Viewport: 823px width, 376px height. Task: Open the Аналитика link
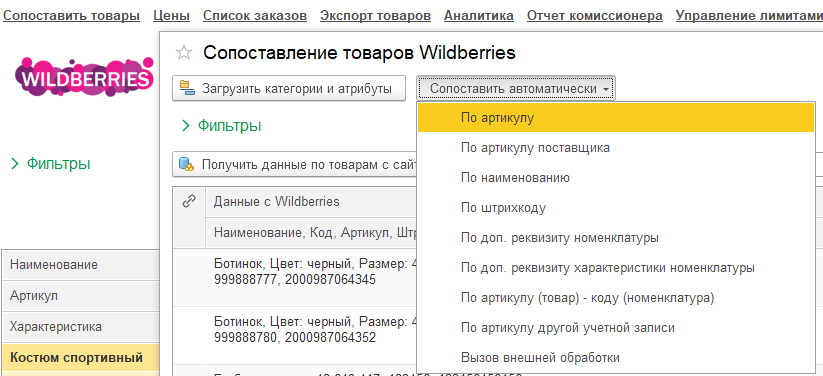479,16
